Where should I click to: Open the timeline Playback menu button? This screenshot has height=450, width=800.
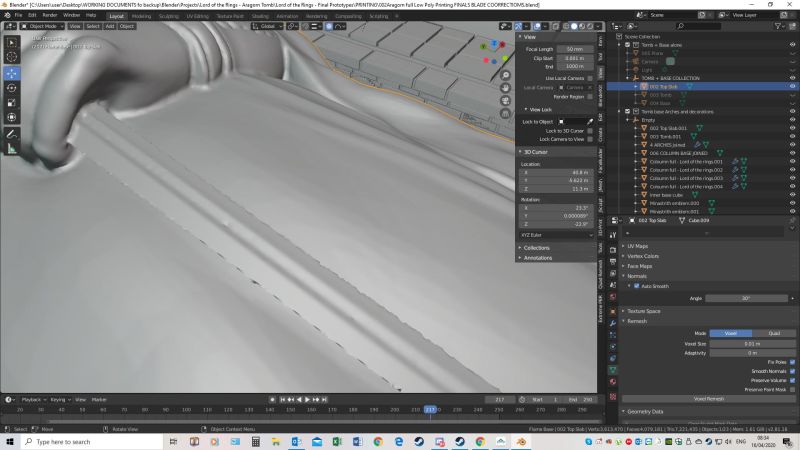point(34,399)
